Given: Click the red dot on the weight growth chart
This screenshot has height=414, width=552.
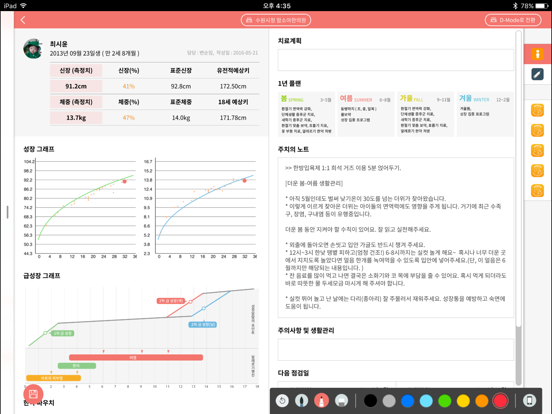Looking at the screenshot, I should click(244, 181).
